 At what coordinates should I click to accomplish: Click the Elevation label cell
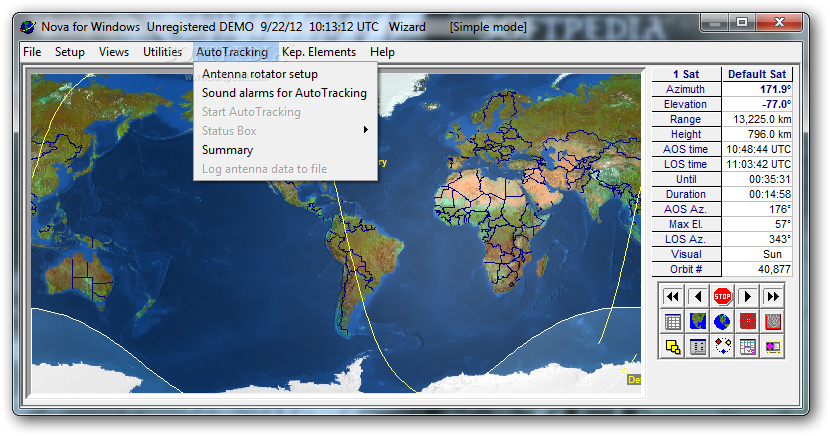tap(686, 104)
